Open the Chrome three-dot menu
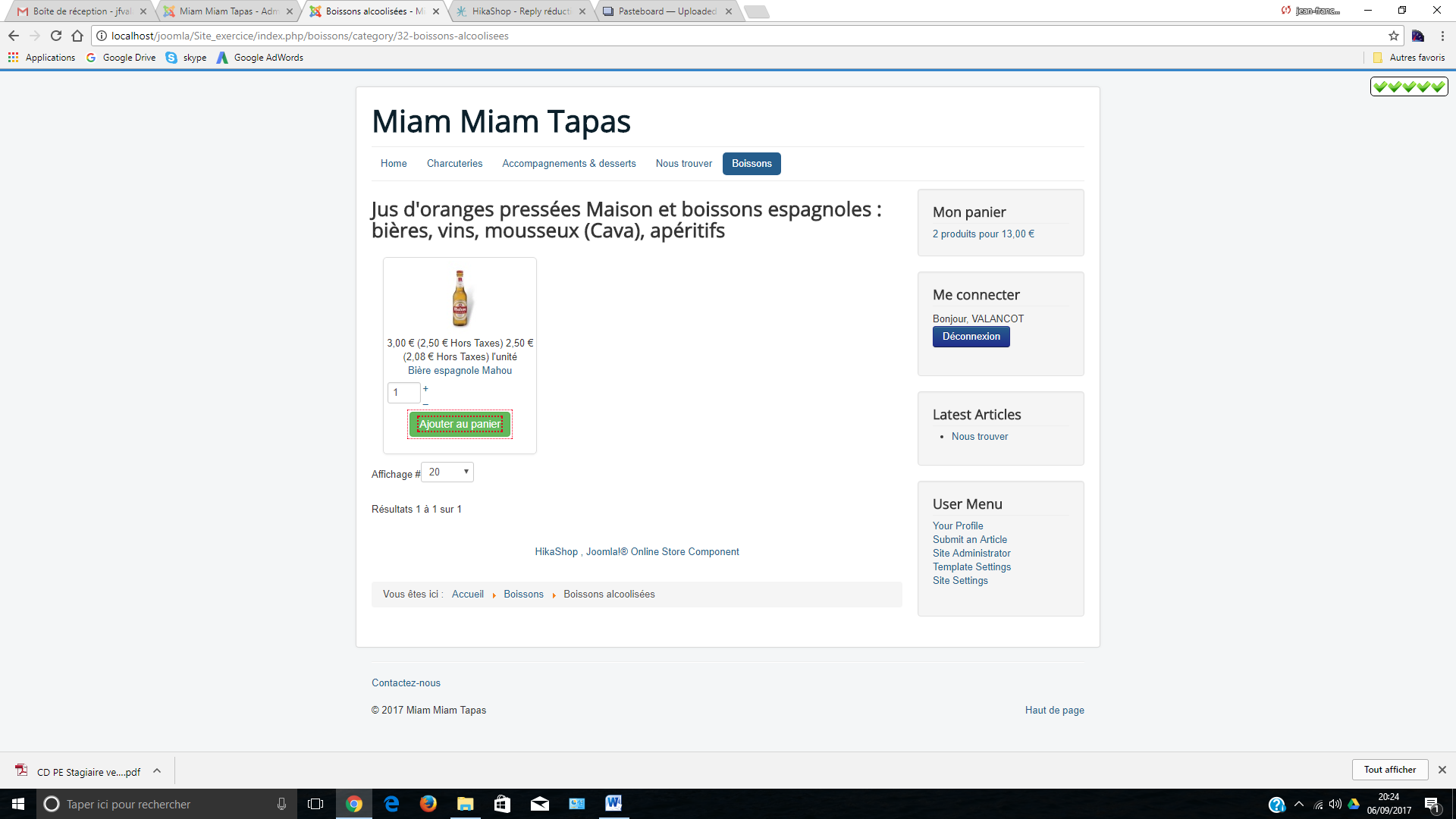 [1442, 36]
